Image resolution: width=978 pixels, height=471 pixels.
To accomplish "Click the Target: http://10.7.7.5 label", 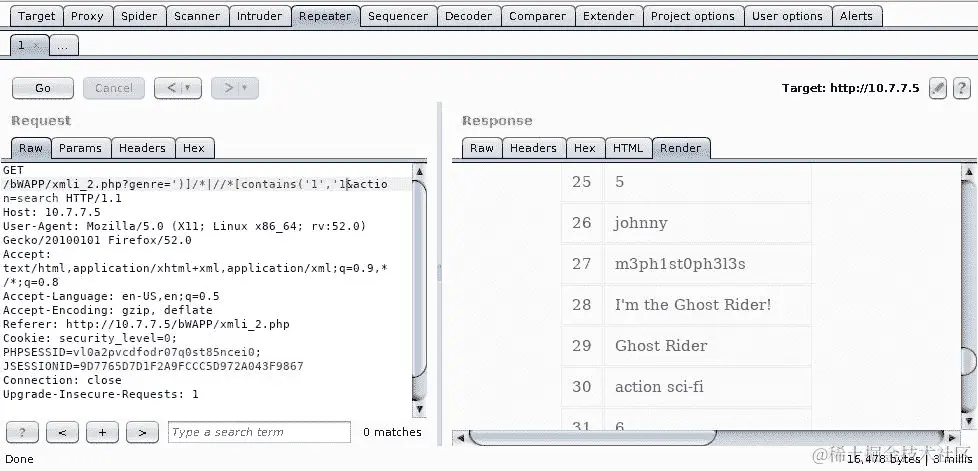I will click(851, 88).
